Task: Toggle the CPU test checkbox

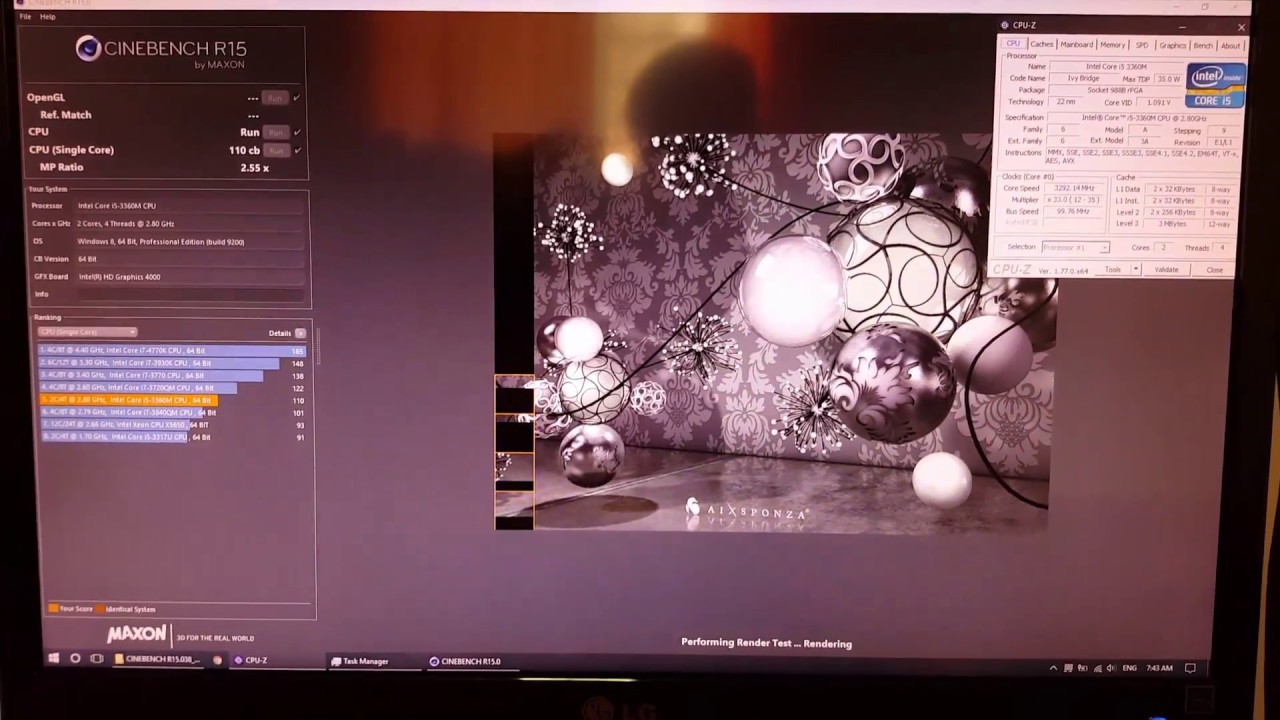Action: pyautogui.click(x=297, y=132)
